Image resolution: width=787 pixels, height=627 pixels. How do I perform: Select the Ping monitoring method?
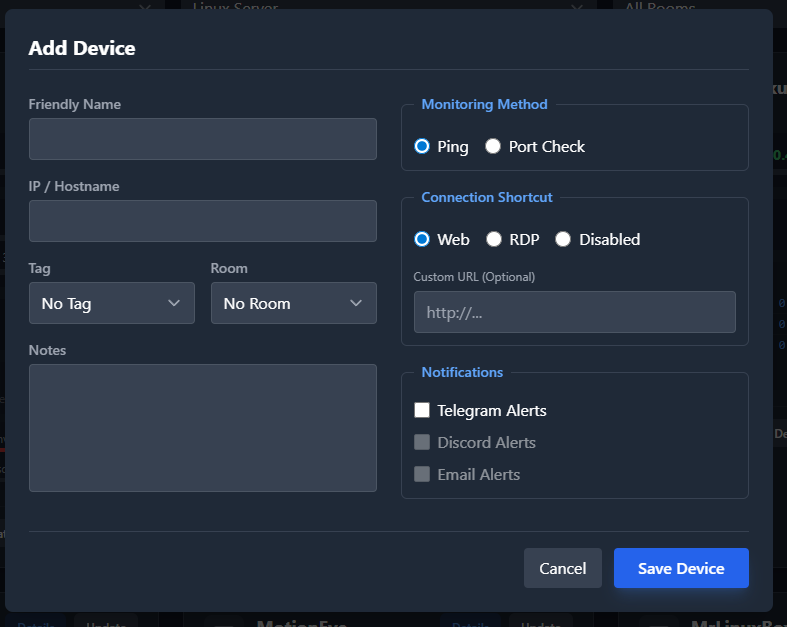pyautogui.click(x=422, y=146)
